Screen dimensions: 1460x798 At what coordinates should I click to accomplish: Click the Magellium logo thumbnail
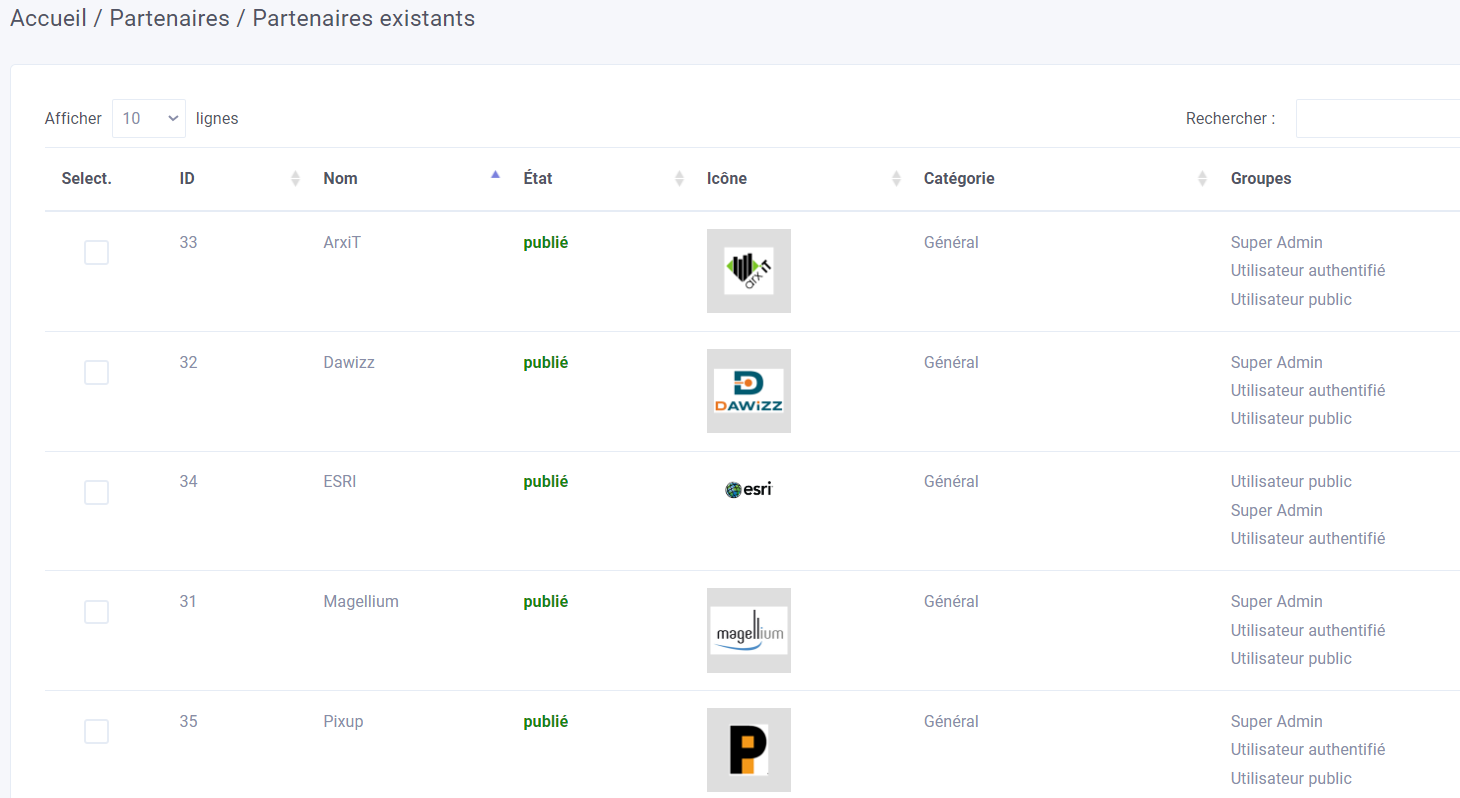click(x=748, y=630)
